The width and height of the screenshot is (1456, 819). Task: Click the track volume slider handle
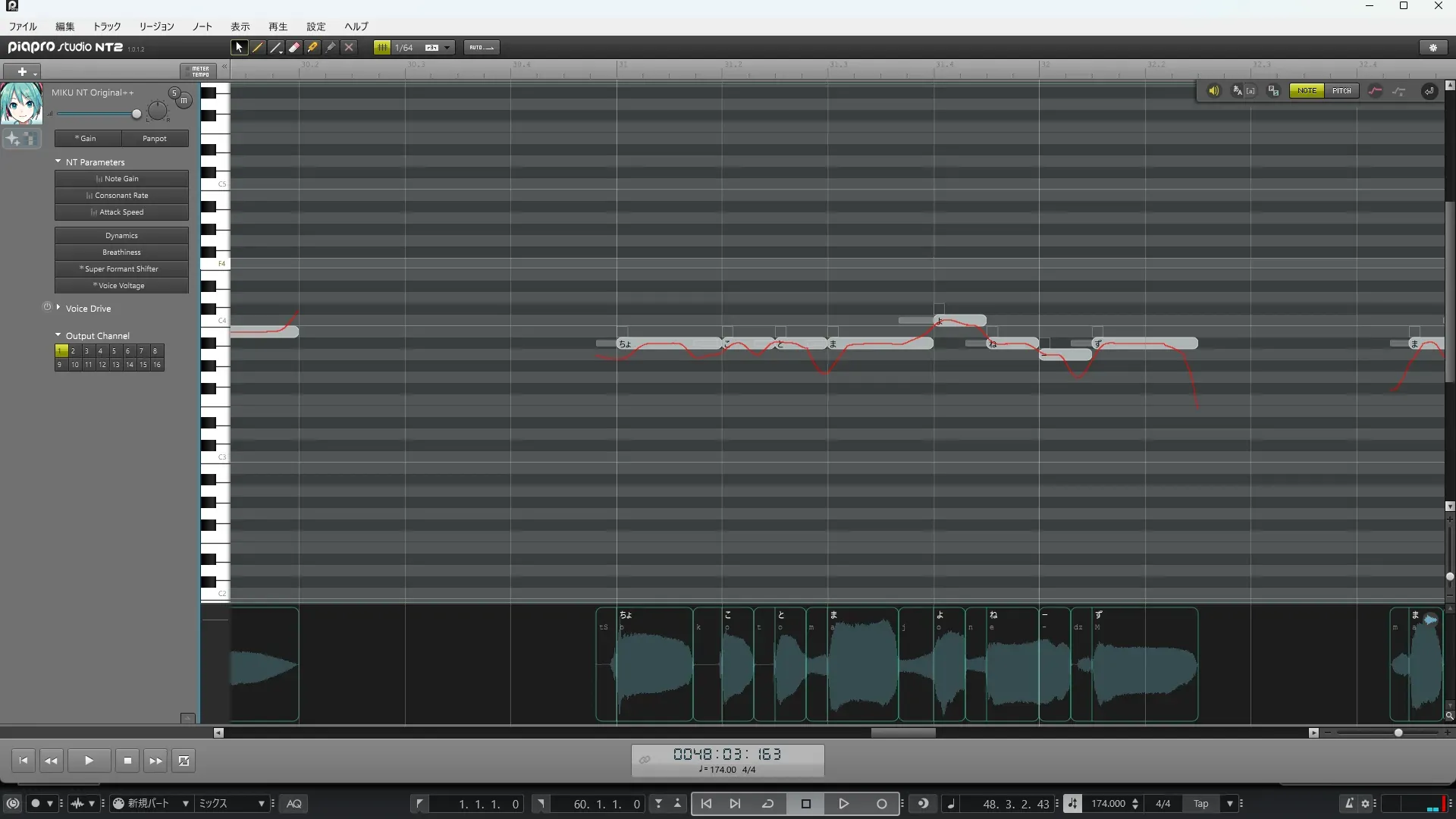pyautogui.click(x=136, y=114)
